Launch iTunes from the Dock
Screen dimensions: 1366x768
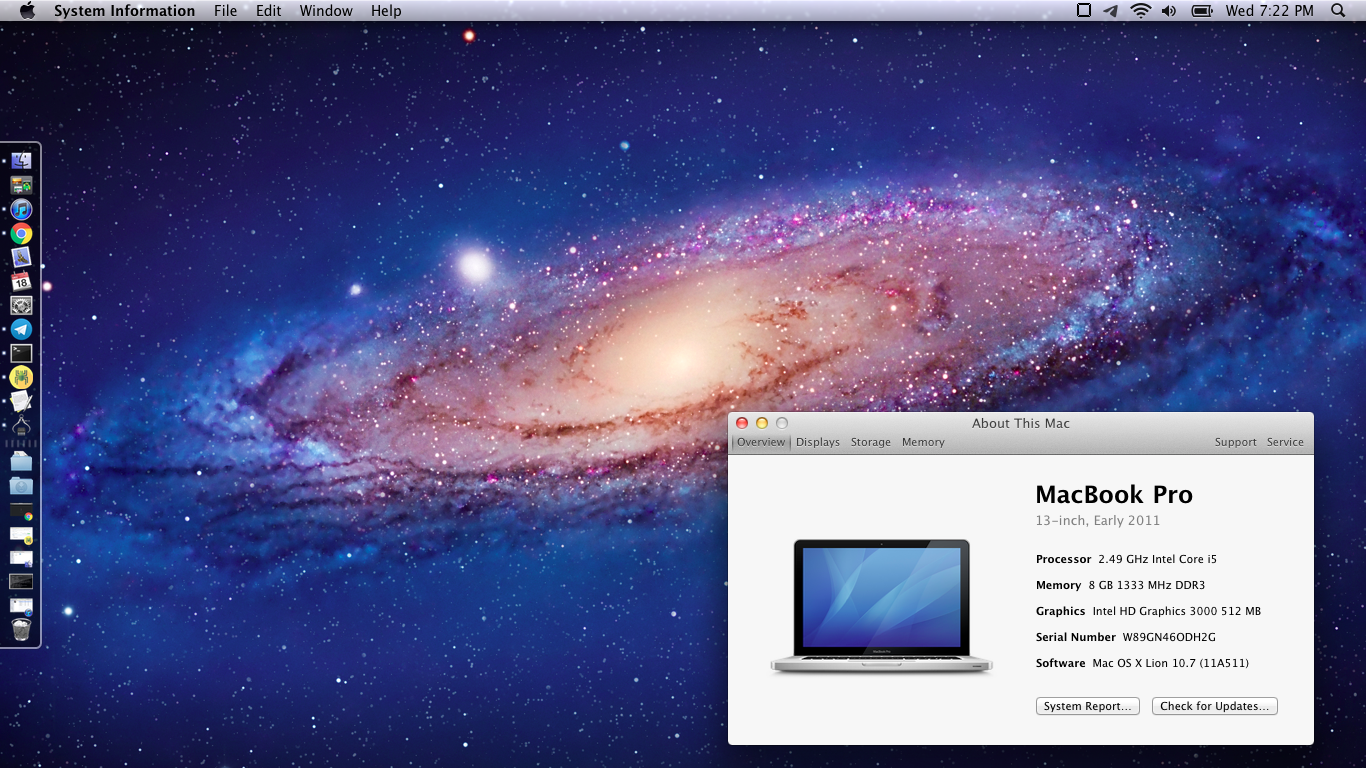[21, 209]
